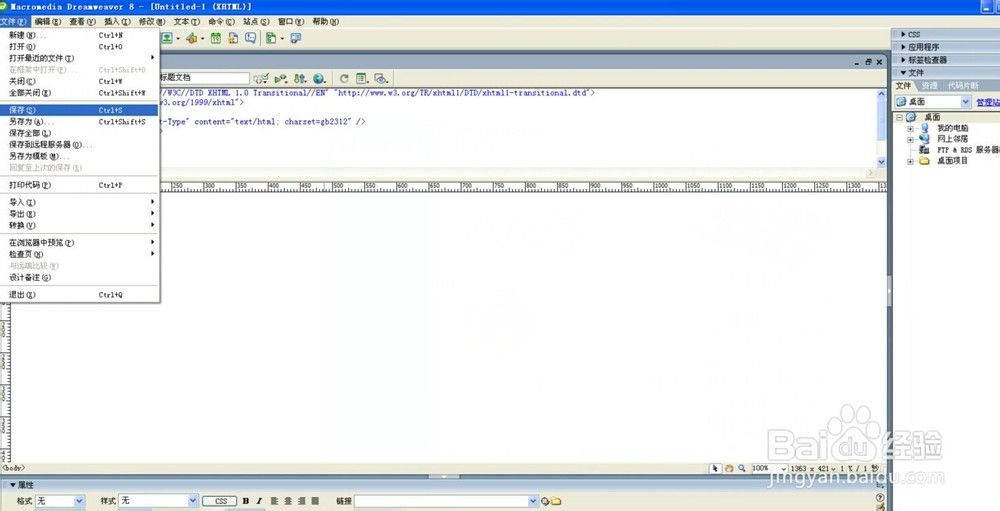This screenshot has height=511, width=1000.
Task: Open the Commands (命令) menu
Action: (221, 22)
